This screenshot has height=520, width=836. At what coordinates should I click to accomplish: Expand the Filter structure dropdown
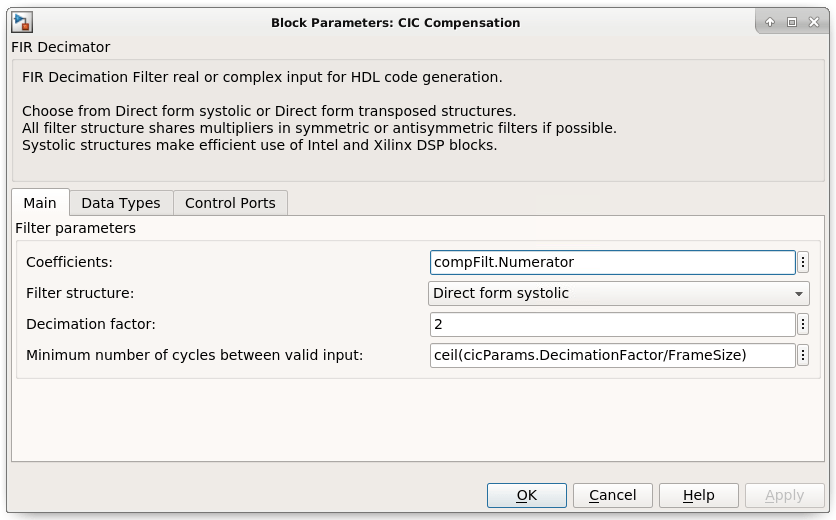tap(619, 293)
